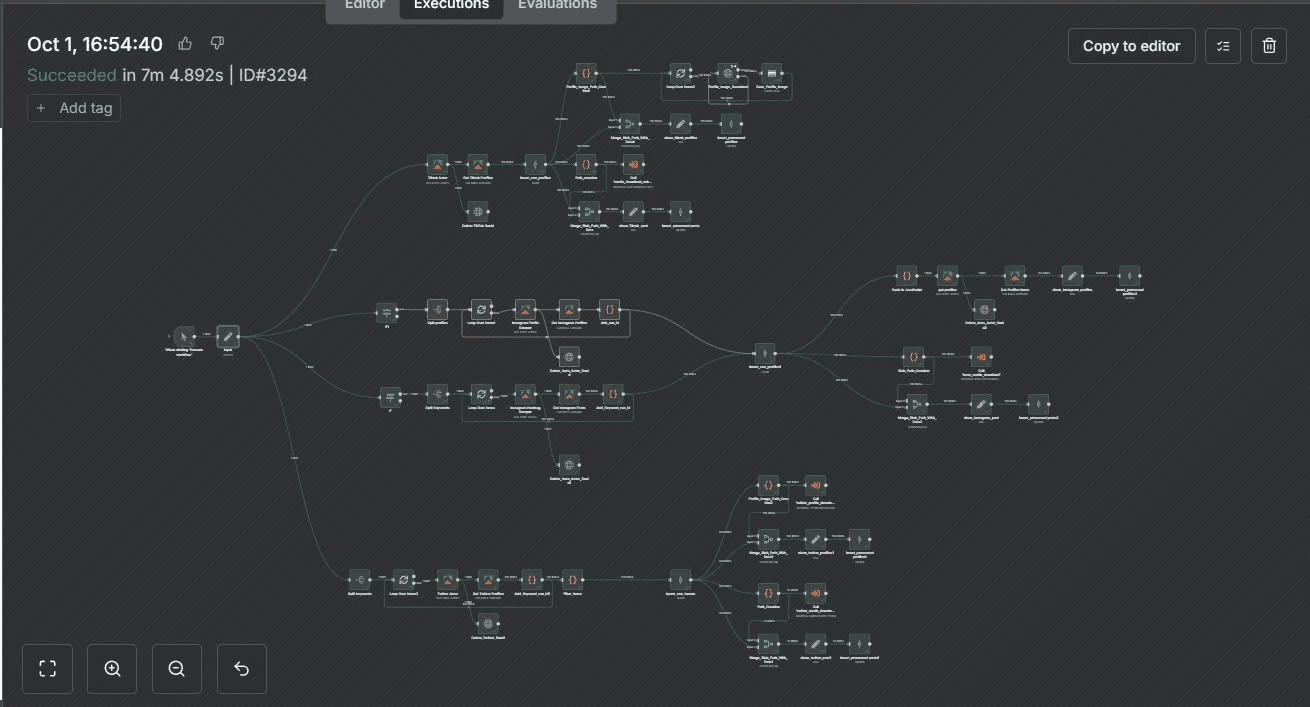Select the Loop Over Items2 node
Viewport: 1310px width, 707px height.
pos(680,74)
